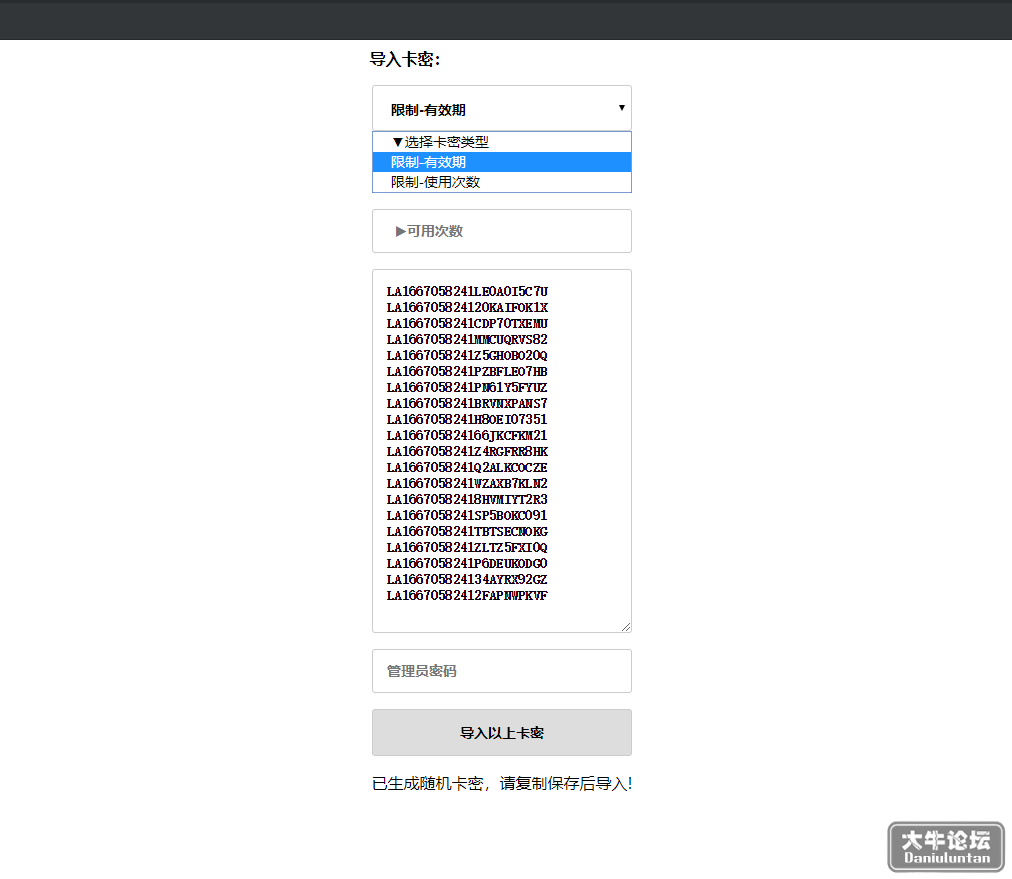
Task: Focus the ▶可用次数 input field
Action: [x=501, y=231]
